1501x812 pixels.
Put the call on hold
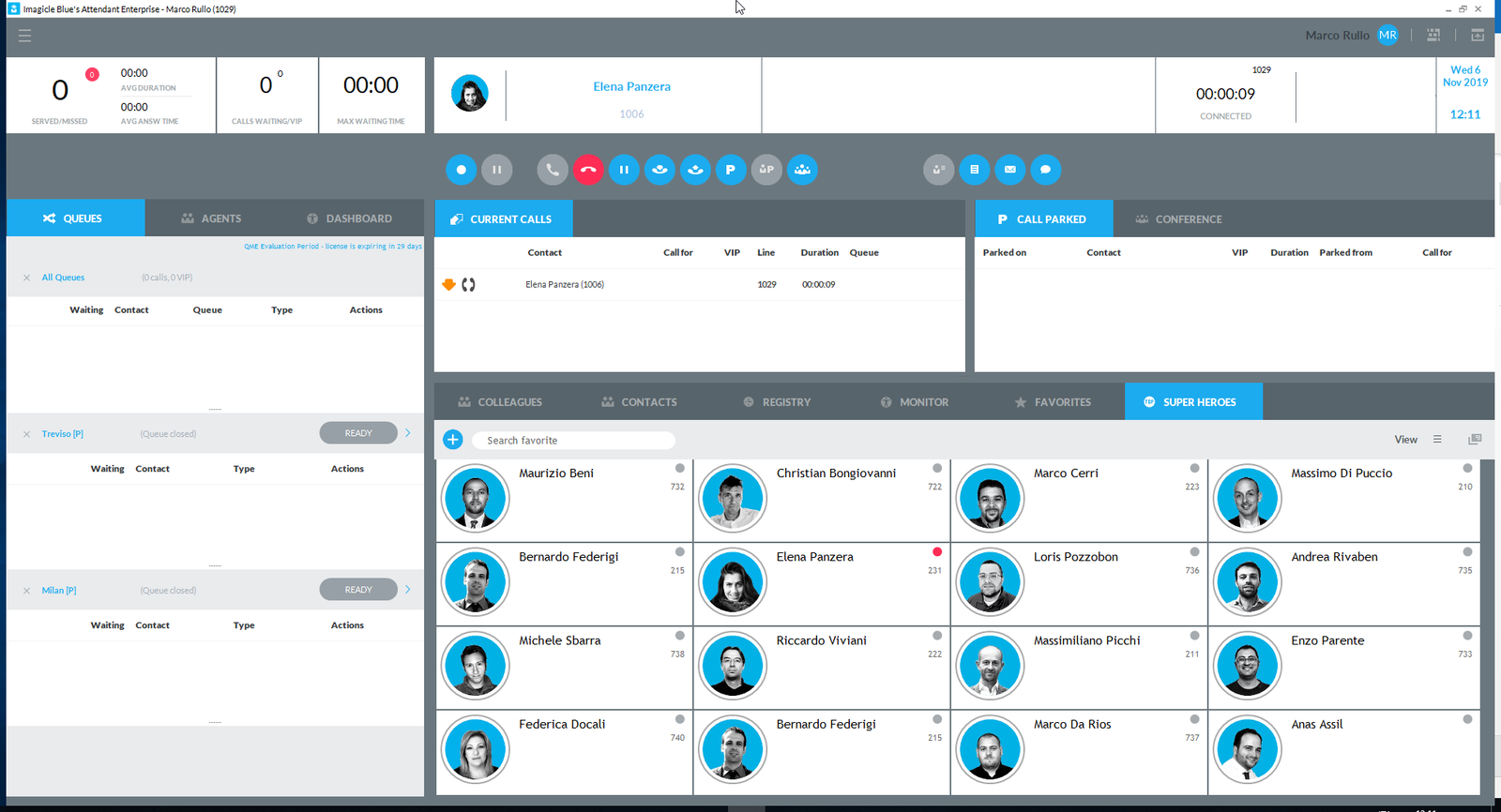[x=624, y=170]
